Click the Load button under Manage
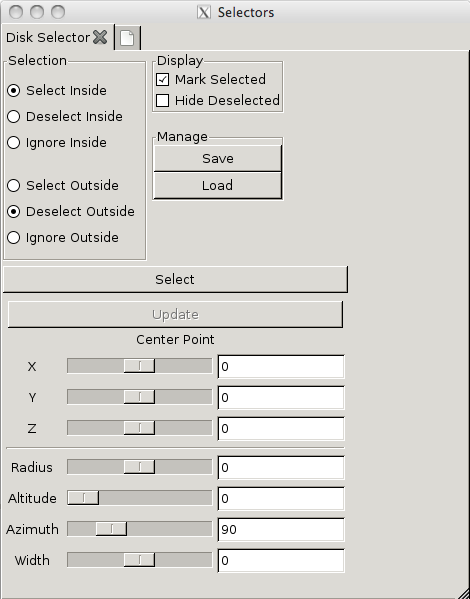 (217, 186)
